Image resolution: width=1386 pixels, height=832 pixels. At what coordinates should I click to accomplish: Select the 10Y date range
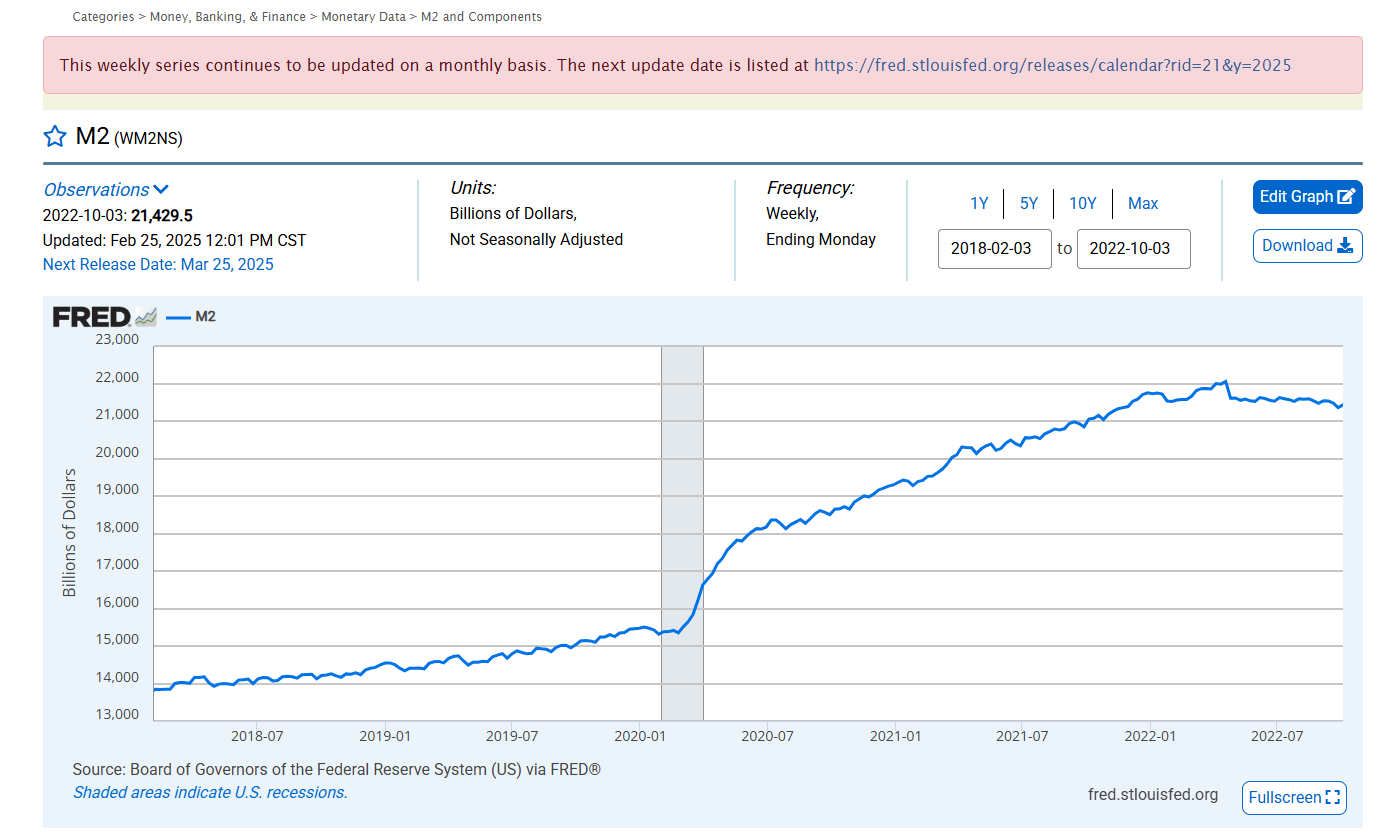(1083, 204)
